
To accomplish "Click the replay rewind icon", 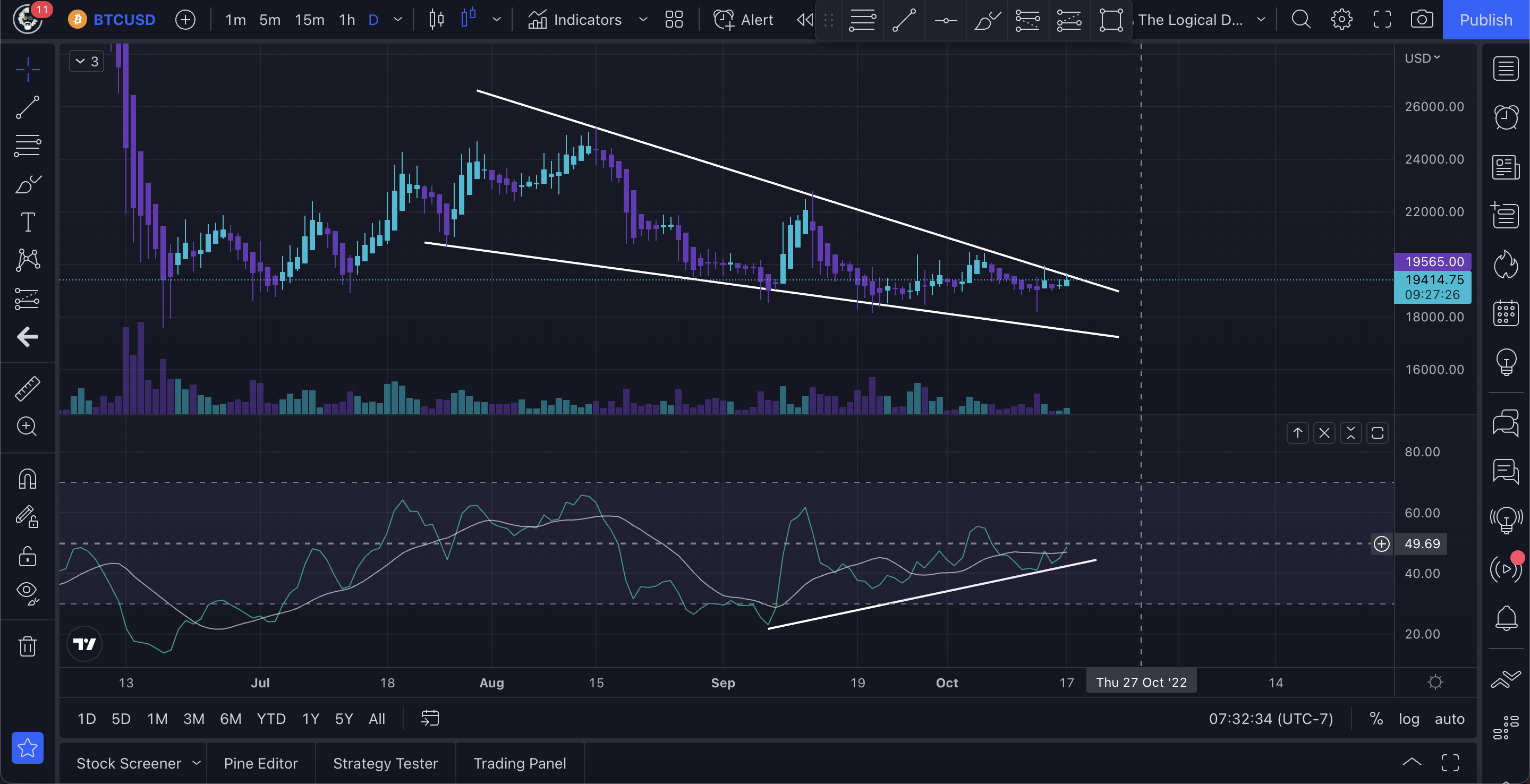I will (x=805, y=20).
